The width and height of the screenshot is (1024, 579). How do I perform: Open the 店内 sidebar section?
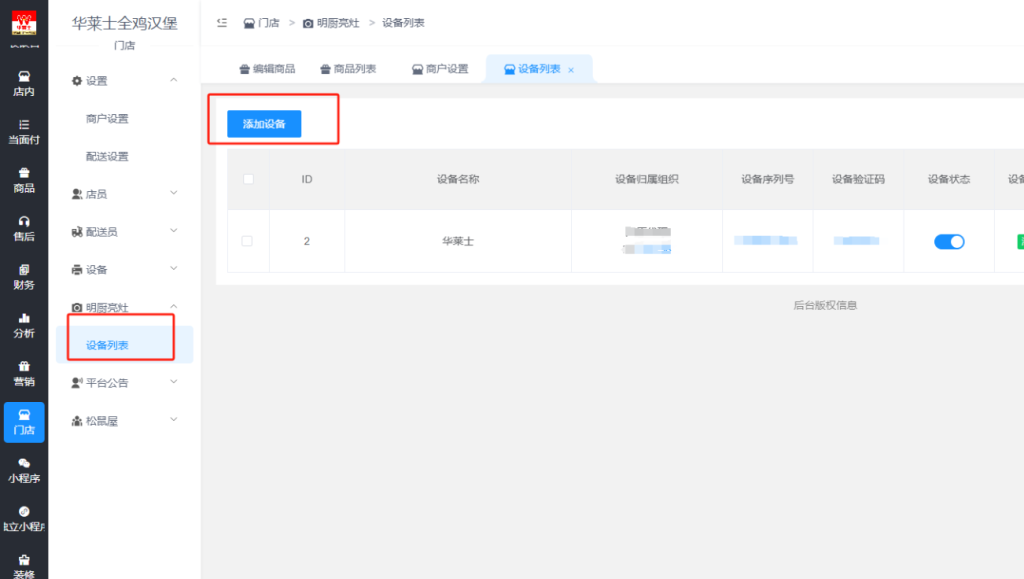(24, 84)
